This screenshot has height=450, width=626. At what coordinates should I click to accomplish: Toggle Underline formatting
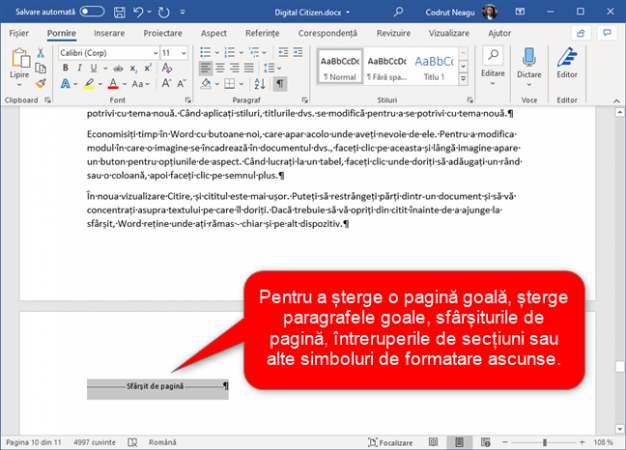click(93, 68)
